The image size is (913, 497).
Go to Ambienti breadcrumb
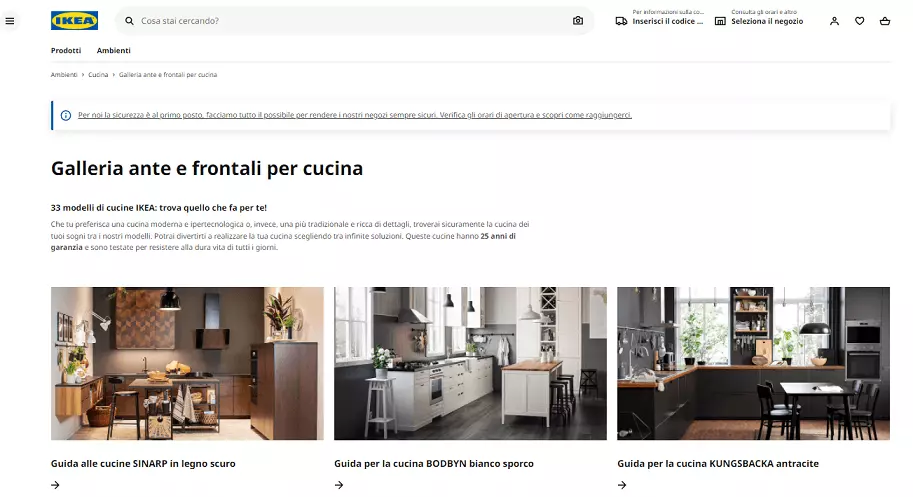[64, 74]
